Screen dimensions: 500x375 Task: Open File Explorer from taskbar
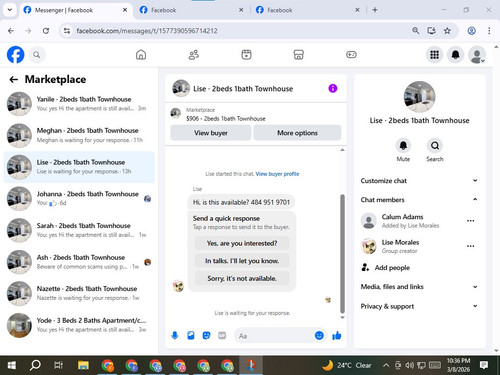pos(83,365)
